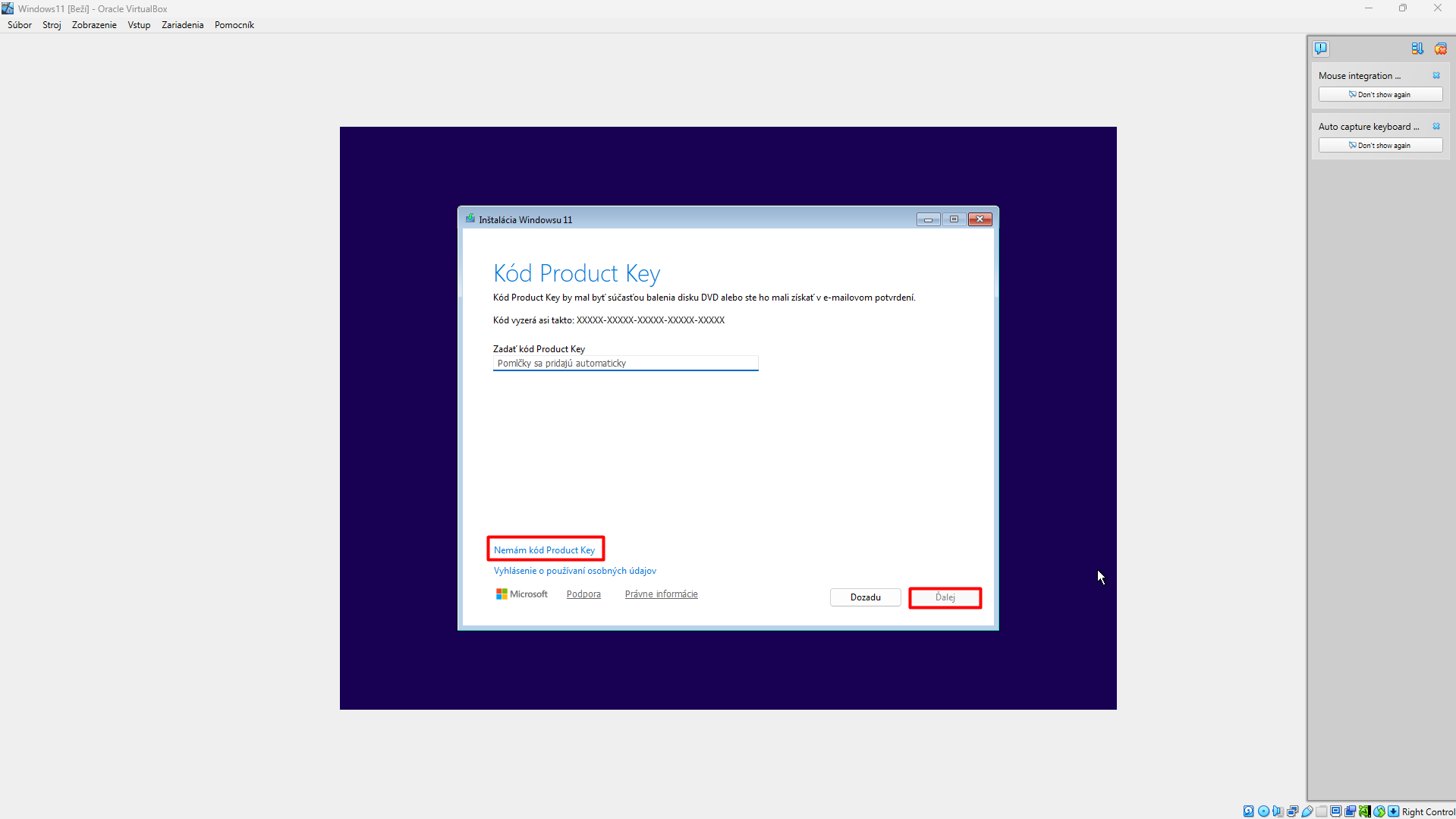This screenshot has height=819, width=1456.
Task: Click the Mouse integration notification title
Action: click(1359, 76)
